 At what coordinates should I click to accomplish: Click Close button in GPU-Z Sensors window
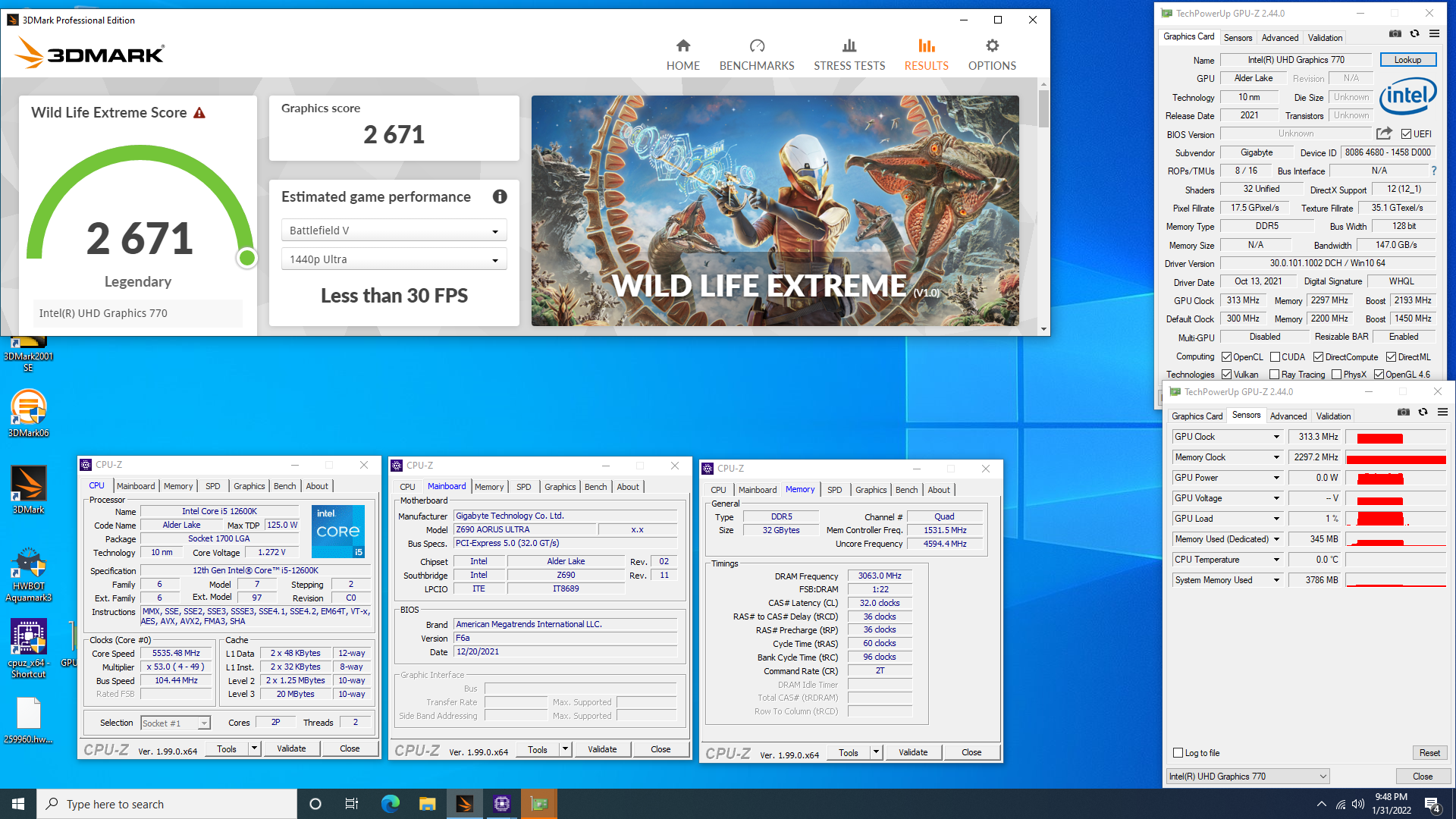(1423, 777)
